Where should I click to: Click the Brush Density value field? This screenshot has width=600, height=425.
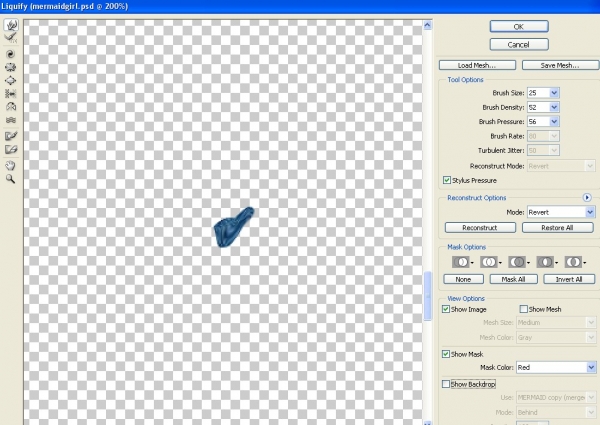(538, 107)
